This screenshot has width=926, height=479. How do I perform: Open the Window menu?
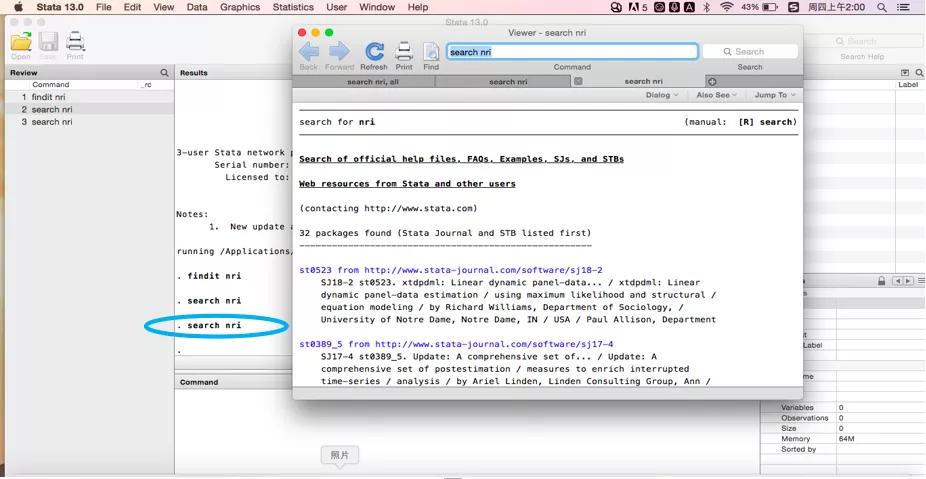click(x=377, y=7)
